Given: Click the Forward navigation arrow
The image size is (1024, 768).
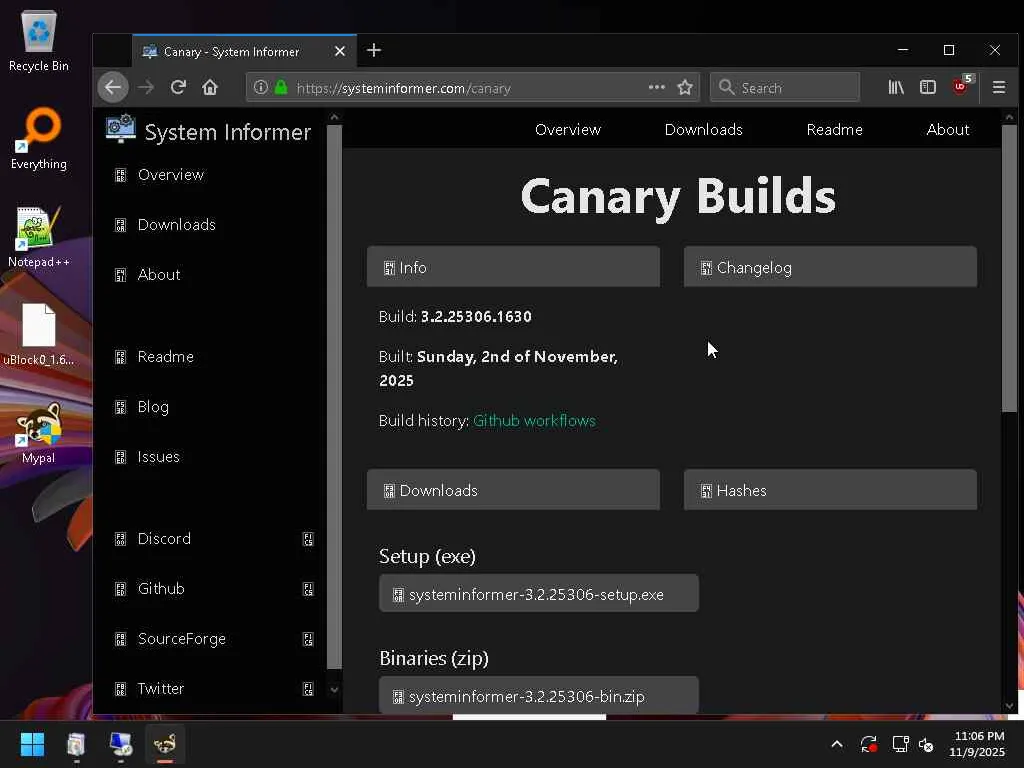Looking at the screenshot, I should 146,87.
